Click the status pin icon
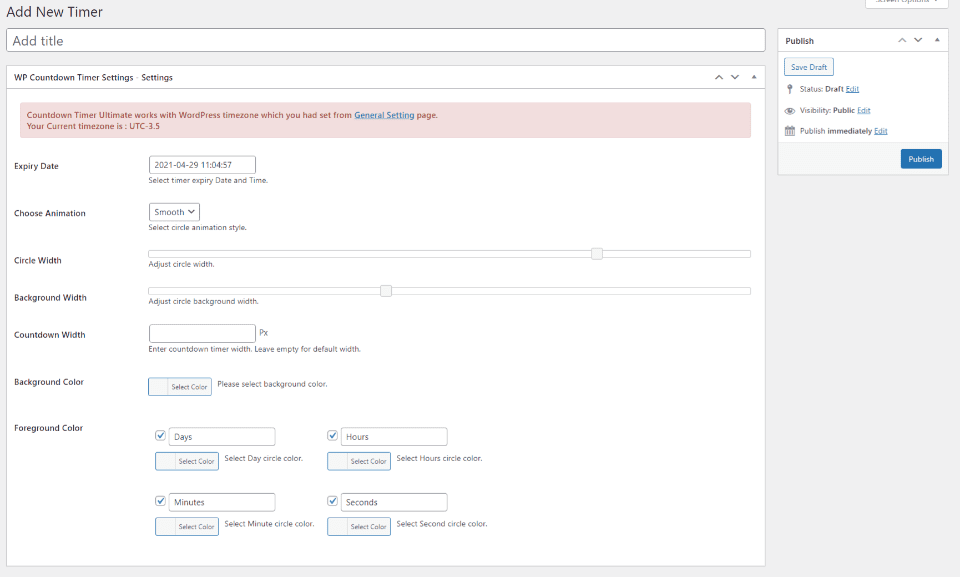 coord(790,89)
